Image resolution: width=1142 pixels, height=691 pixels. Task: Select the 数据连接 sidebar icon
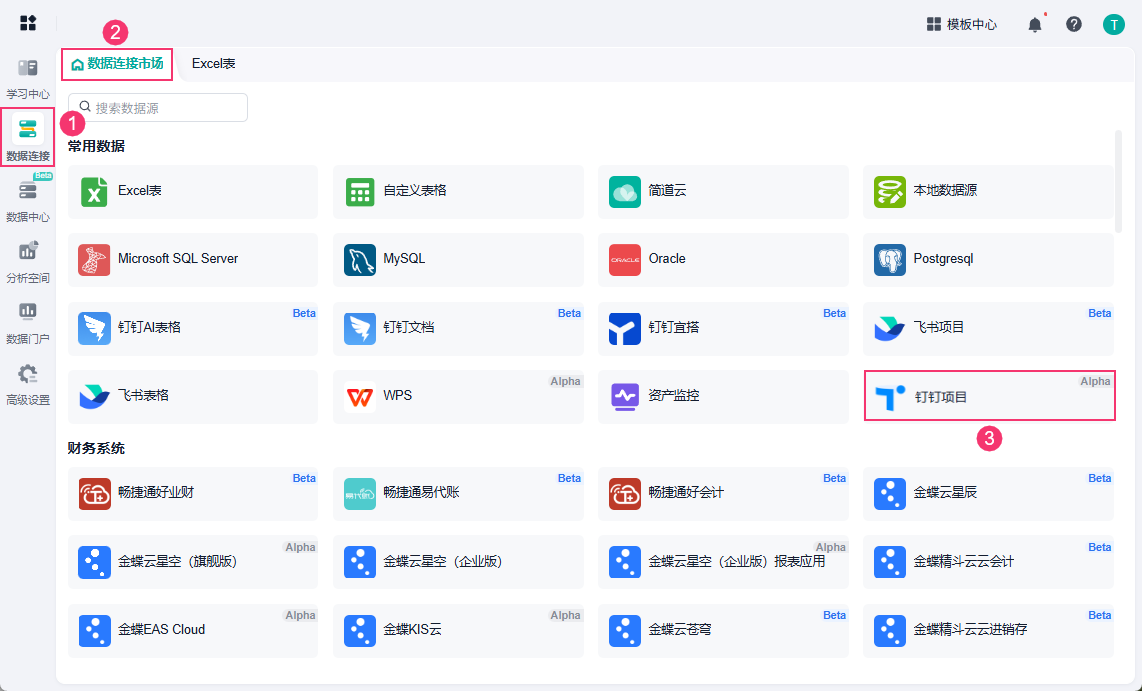28,130
